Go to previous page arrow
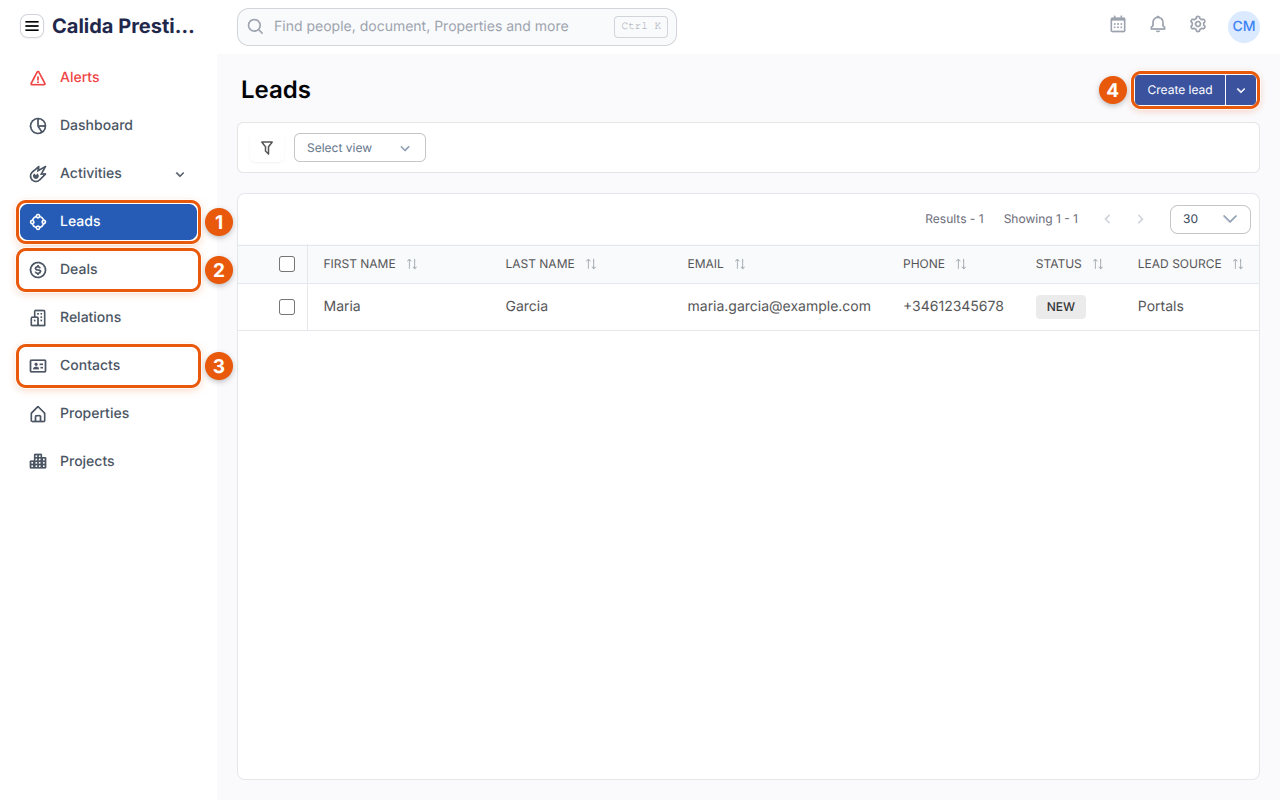This screenshot has height=800, width=1280. pyautogui.click(x=1108, y=219)
